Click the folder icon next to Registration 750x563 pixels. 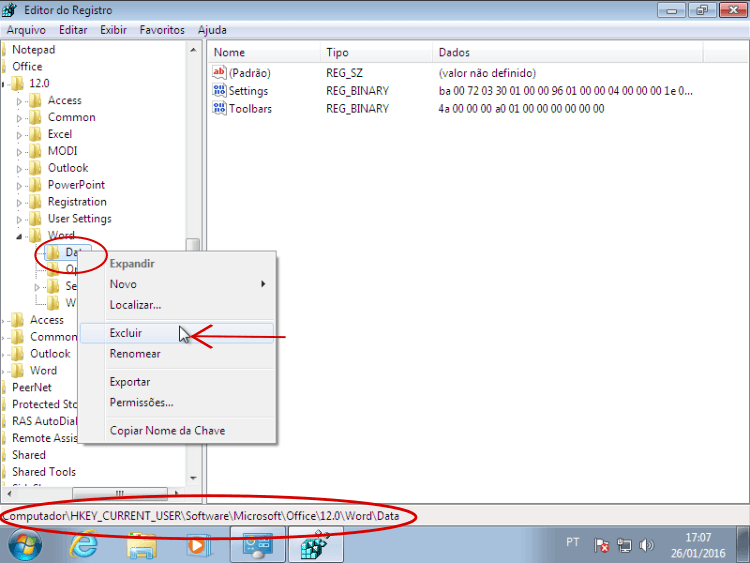click(x=35, y=202)
